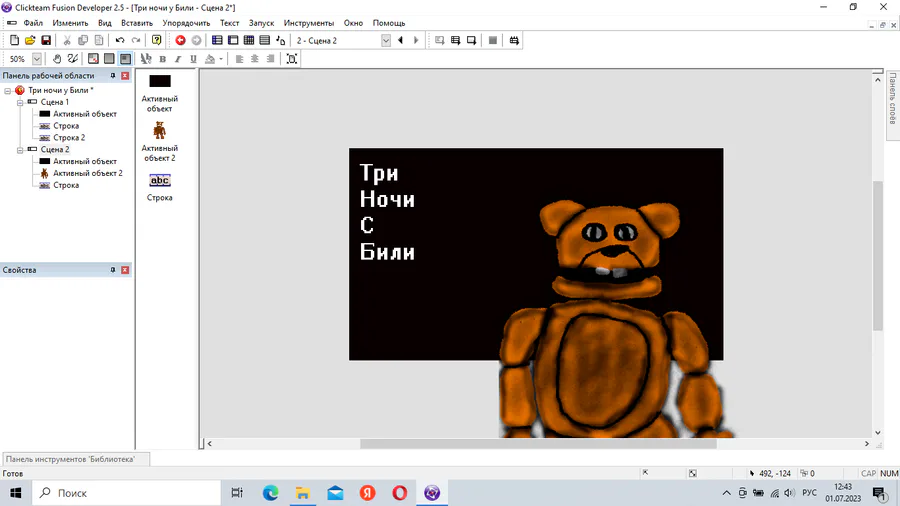Image resolution: width=900 pixels, height=506 pixels.
Task: Select the hand pan tool
Action: [x=57, y=59]
